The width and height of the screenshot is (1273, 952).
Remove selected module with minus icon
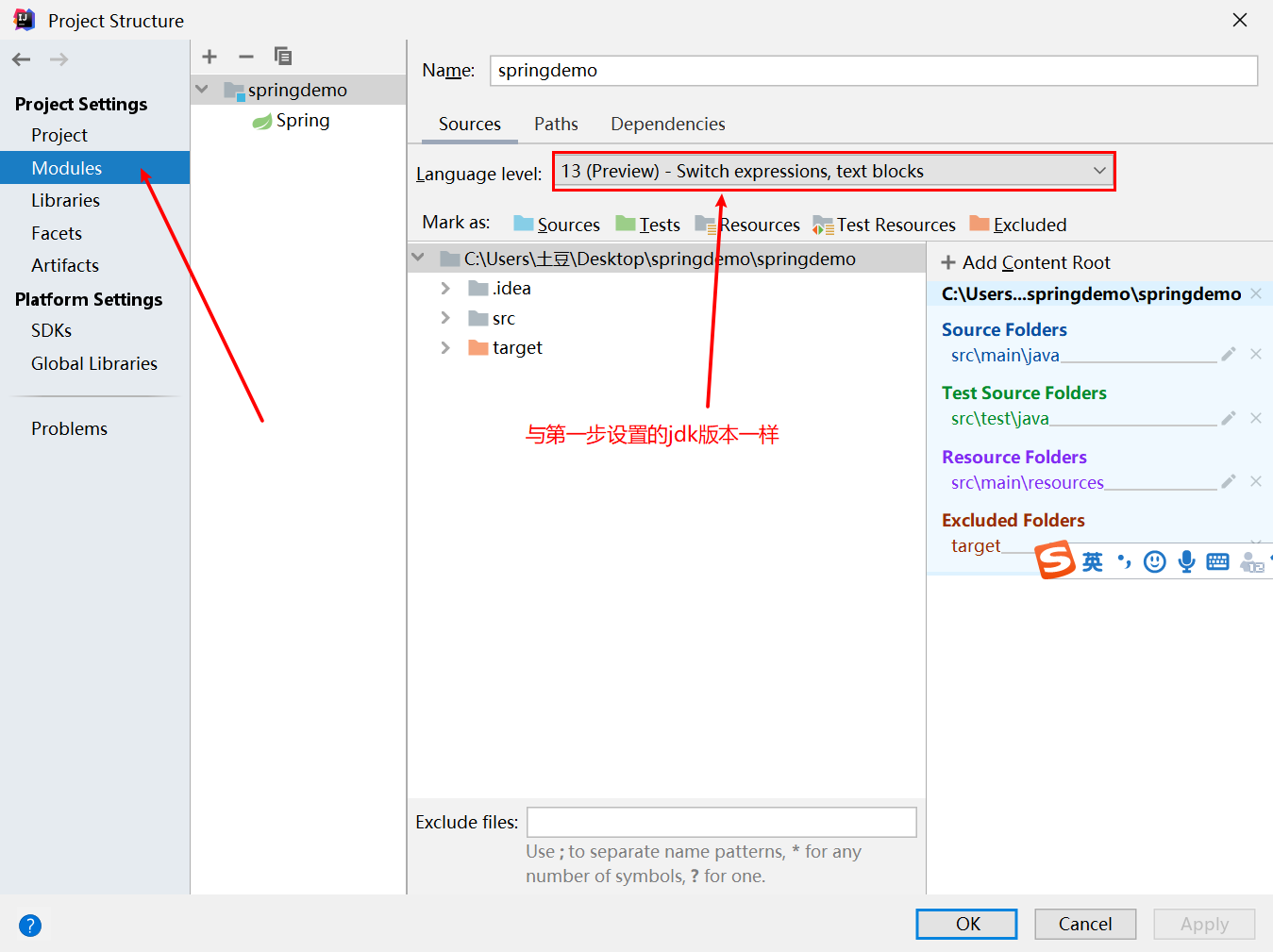pyautogui.click(x=245, y=57)
